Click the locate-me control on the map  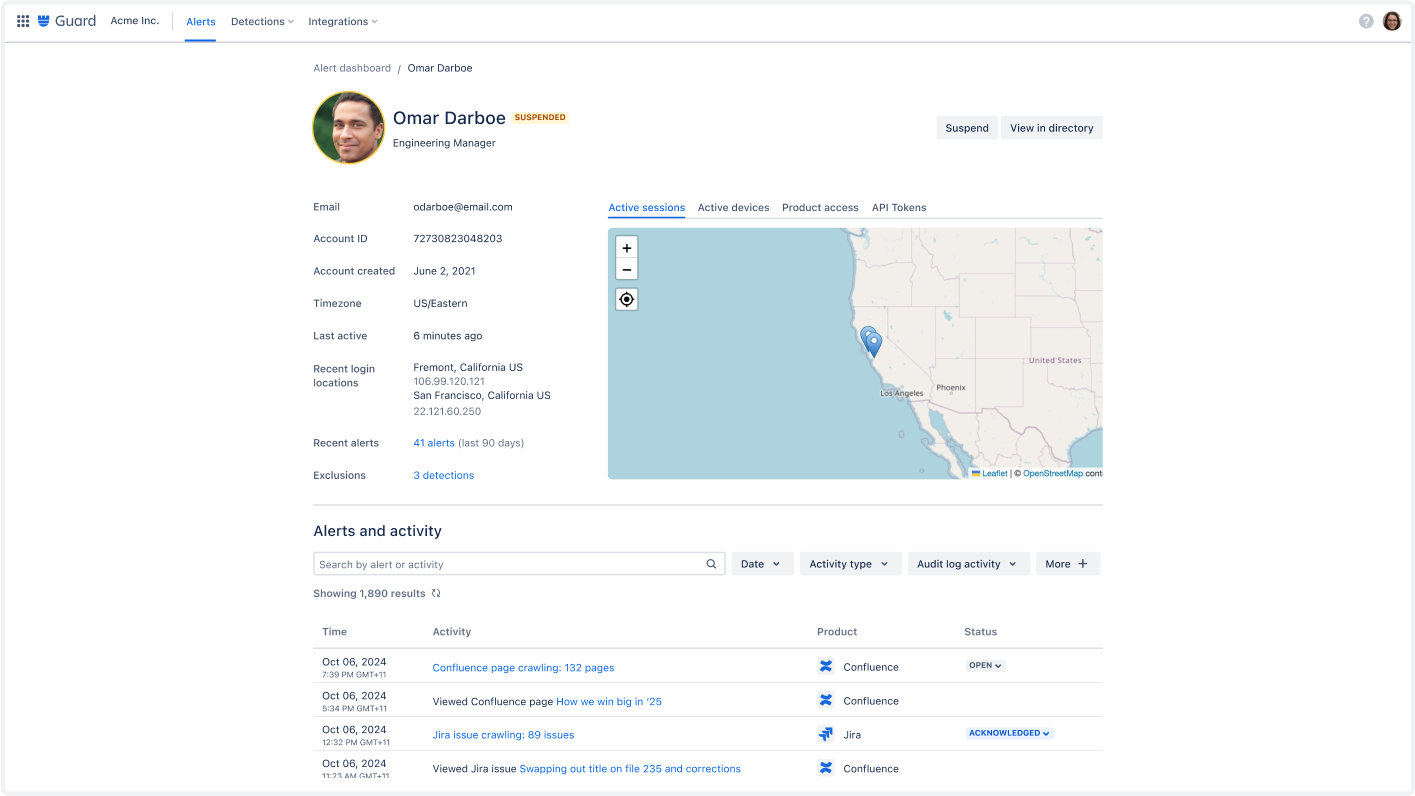click(626, 298)
